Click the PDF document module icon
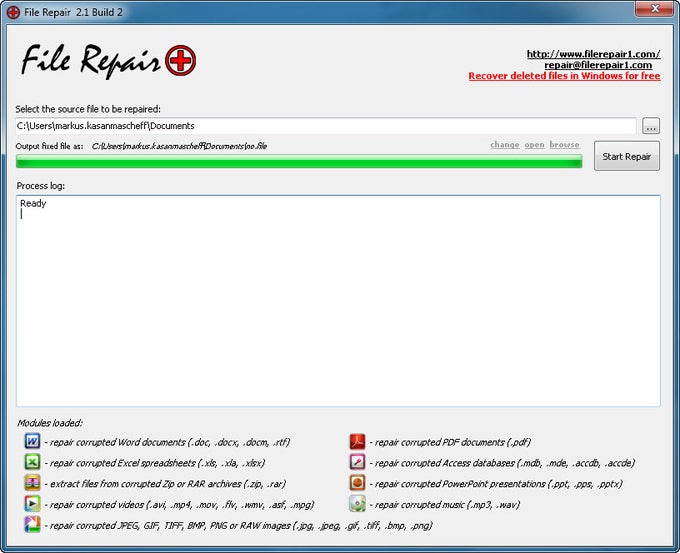This screenshot has height=553, width=680. (x=357, y=442)
